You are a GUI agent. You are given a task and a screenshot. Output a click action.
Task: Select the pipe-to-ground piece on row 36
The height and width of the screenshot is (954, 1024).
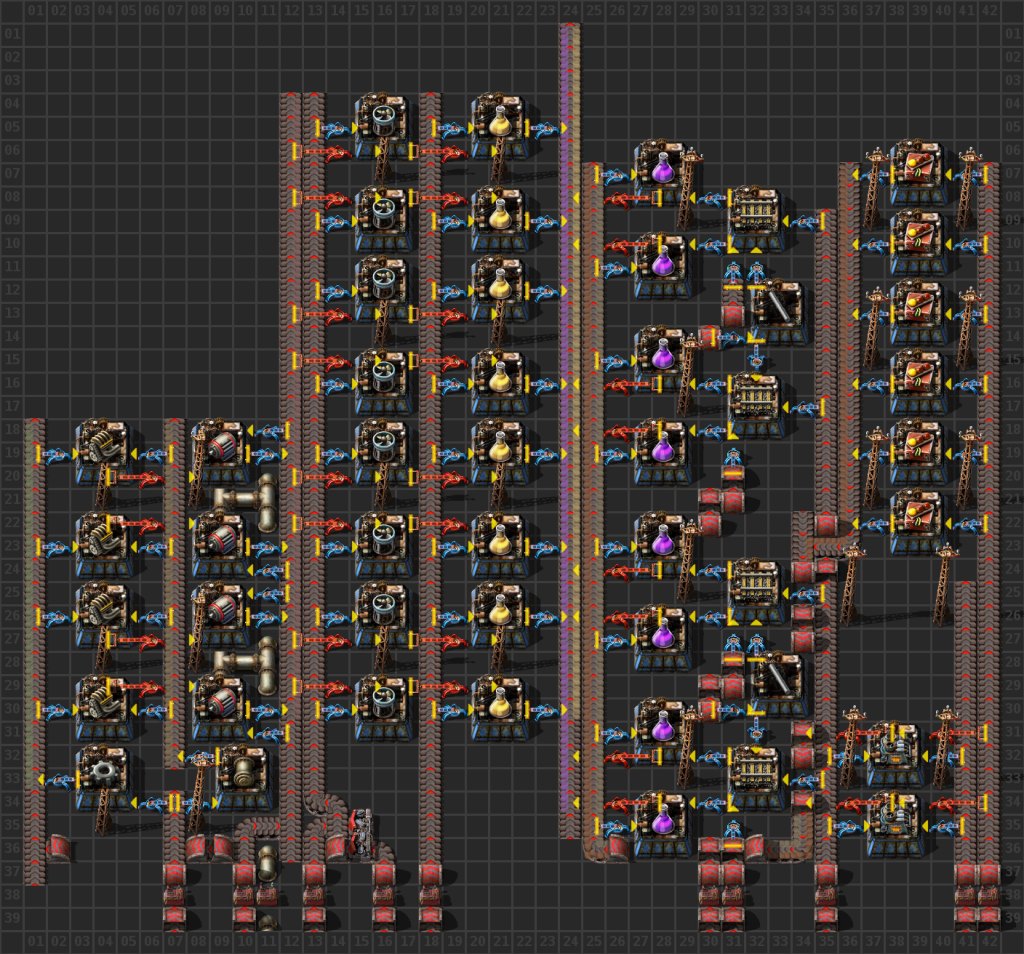click(268, 861)
